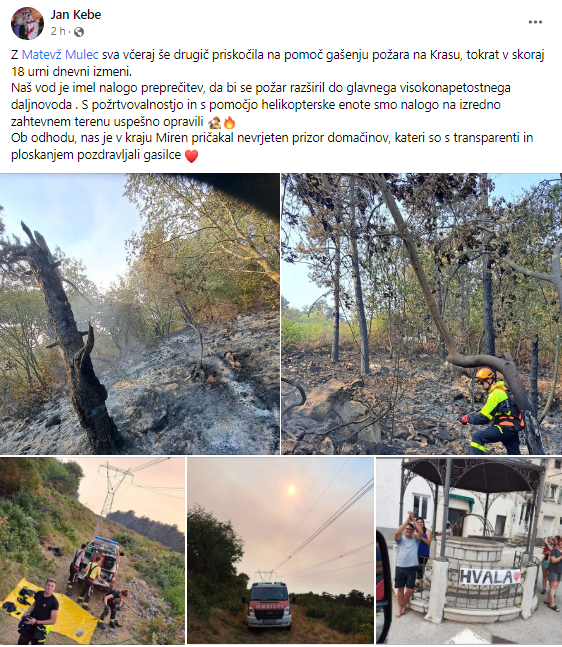562x647 pixels.
Task: Open the photo of the red Gasilci van
Action: pos(281,550)
